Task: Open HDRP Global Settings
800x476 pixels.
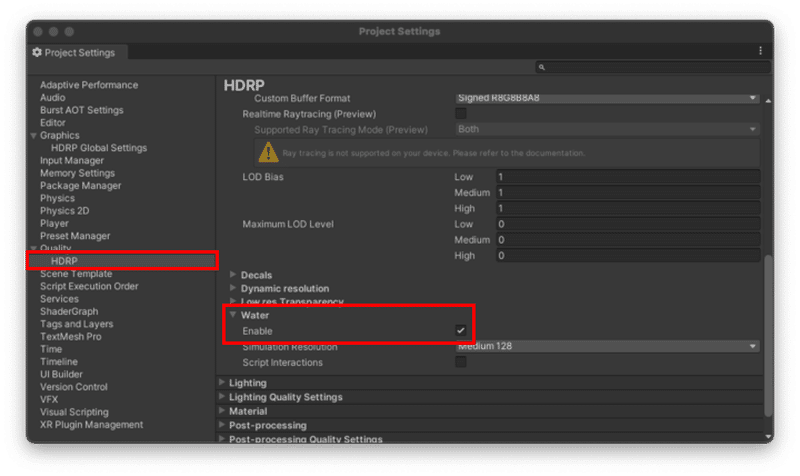Action: point(99,148)
